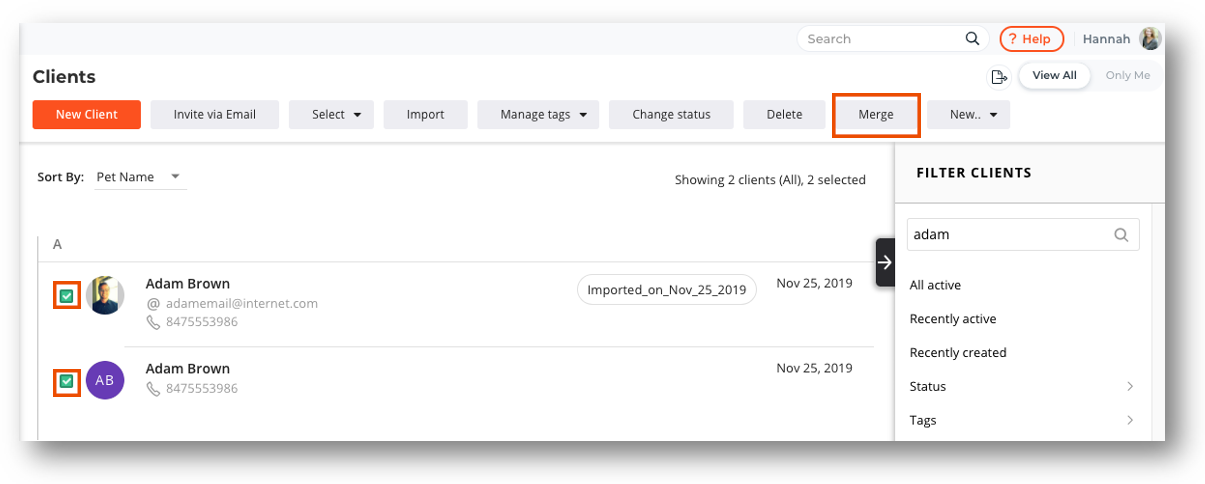This screenshot has height=484, width=1205.
Task: Open Hannah's profile avatar
Action: tap(1151, 39)
